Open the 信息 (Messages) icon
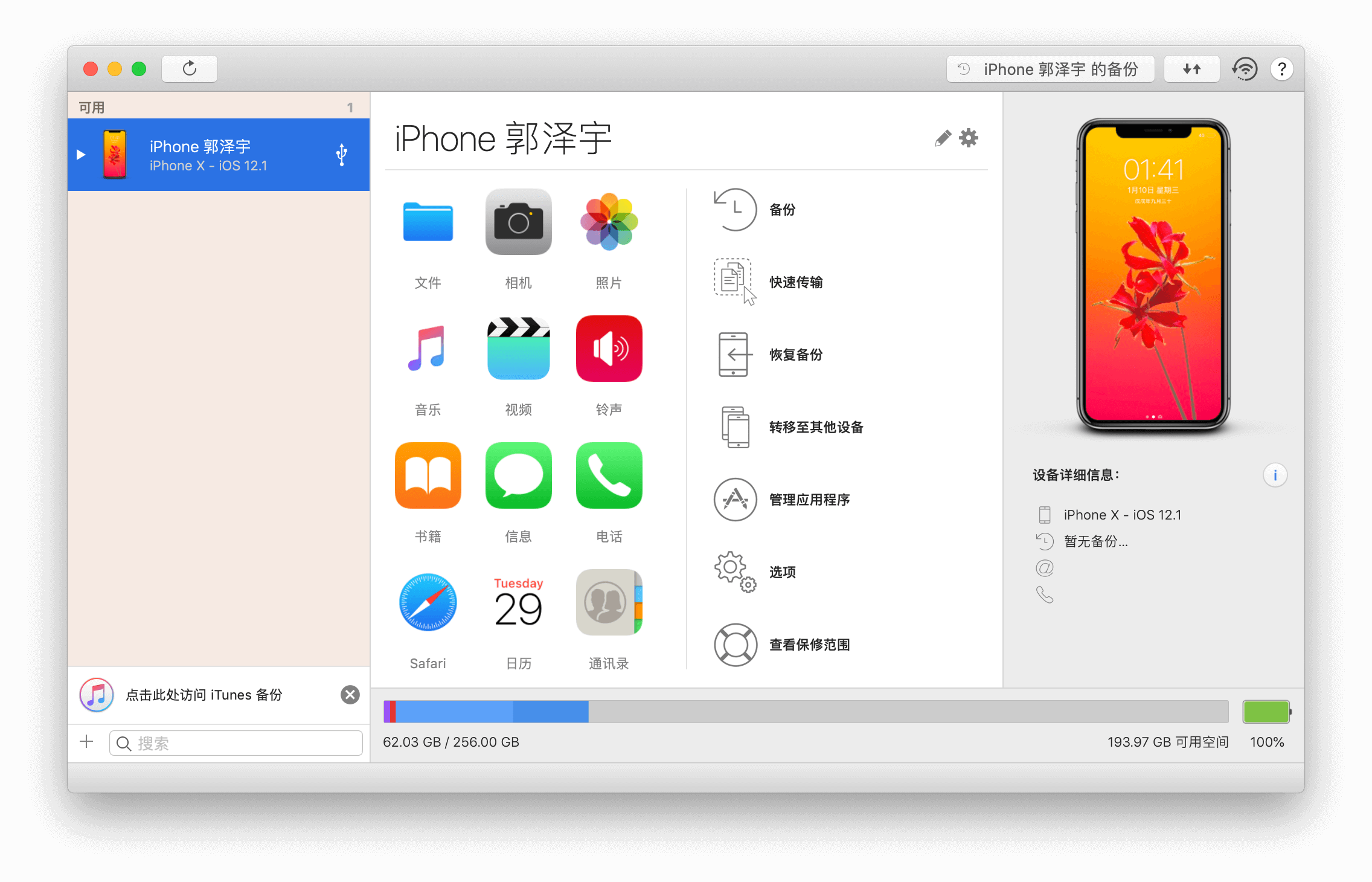1372x882 pixels. 518,475
